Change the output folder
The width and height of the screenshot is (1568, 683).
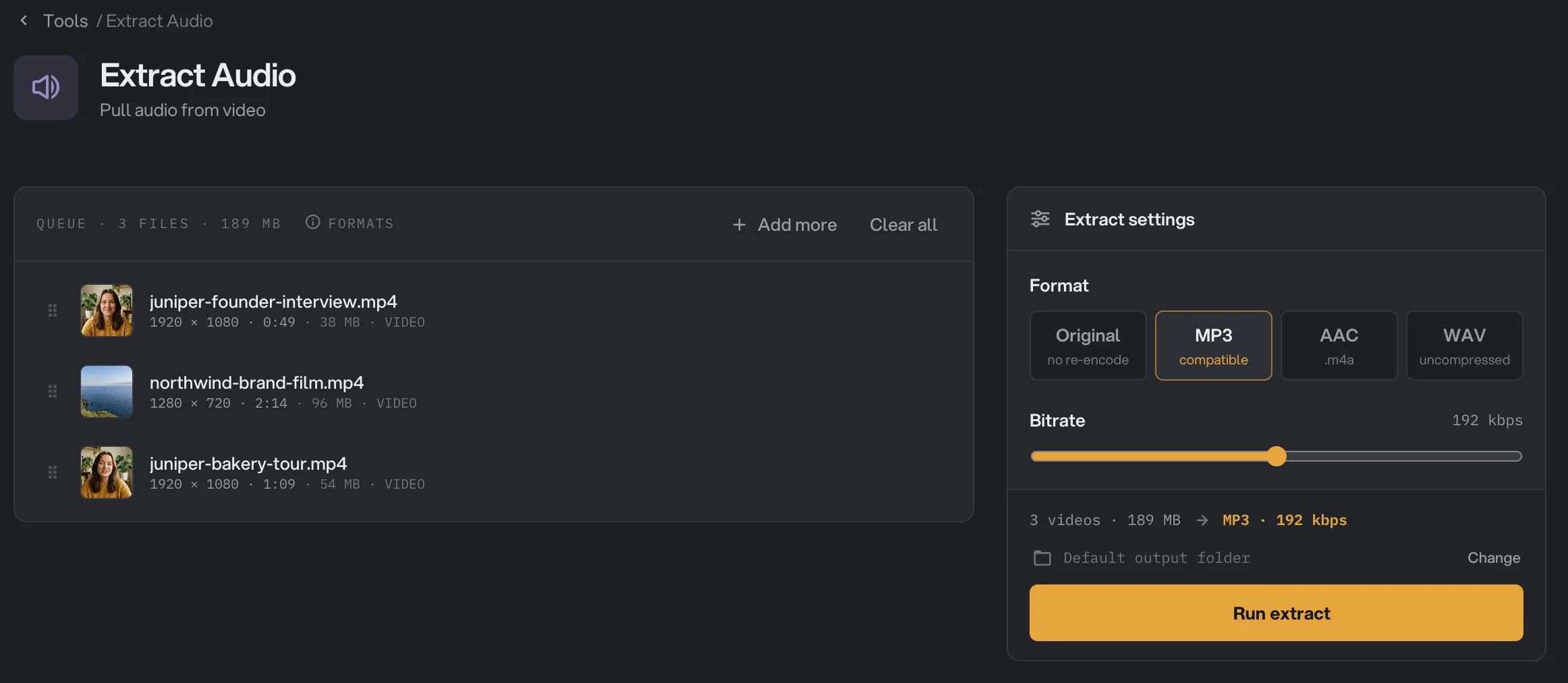[x=1494, y=558]
